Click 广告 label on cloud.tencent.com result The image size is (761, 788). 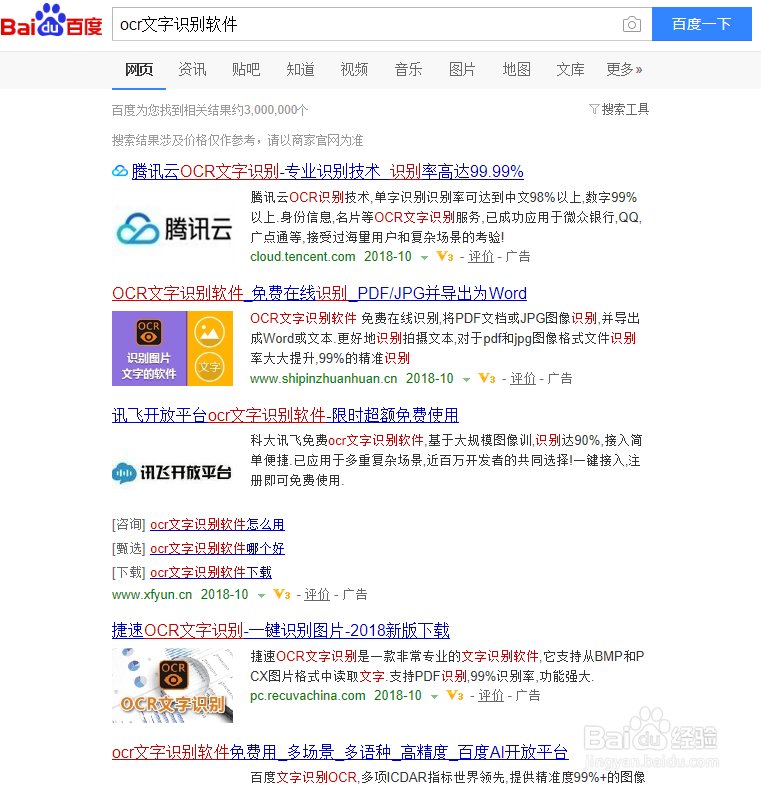pyautogui.click(x=518, y=257)
